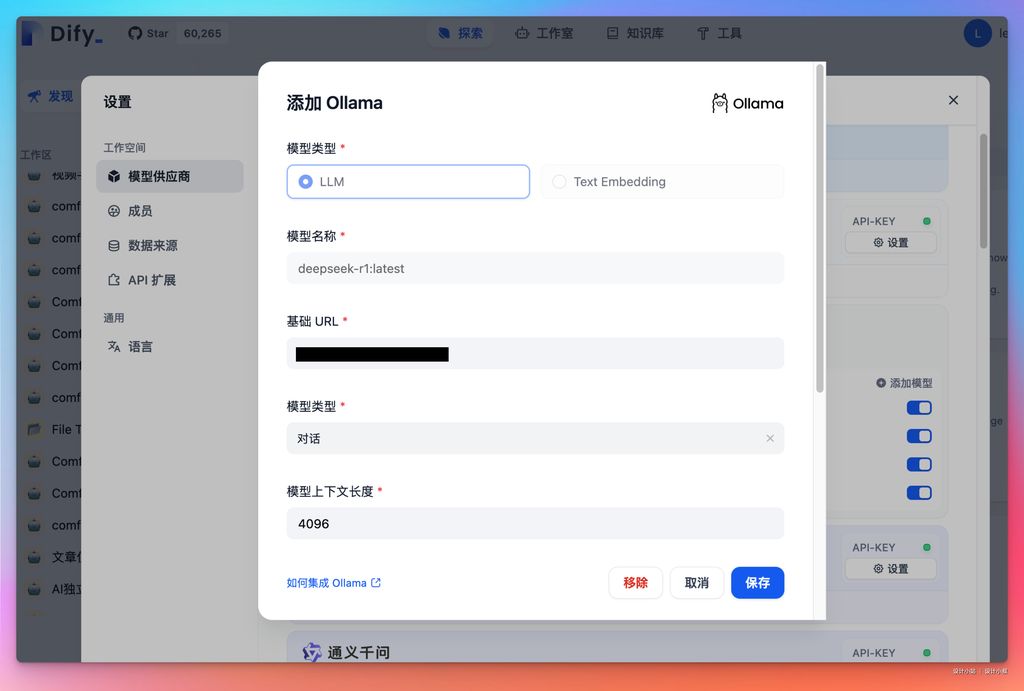Viewport: 1024px width, 691px height.
Task: Toggle the last model switch in list
Action: pos(918,493)
